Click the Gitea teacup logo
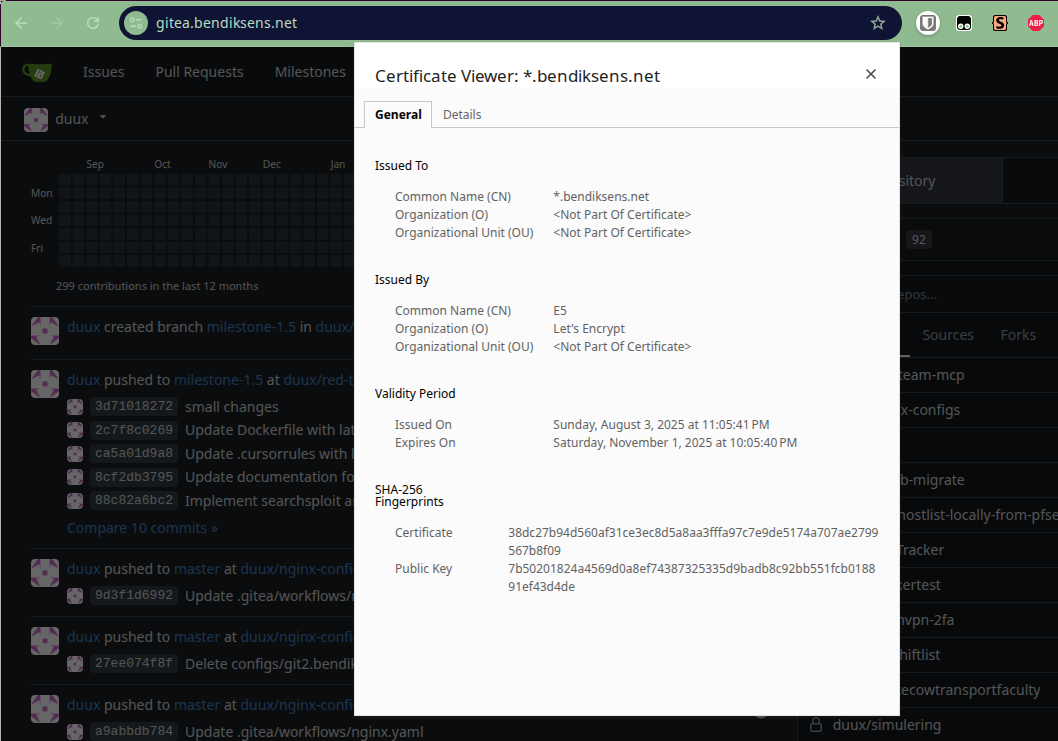1058x741 pixels. coord(37,72)
